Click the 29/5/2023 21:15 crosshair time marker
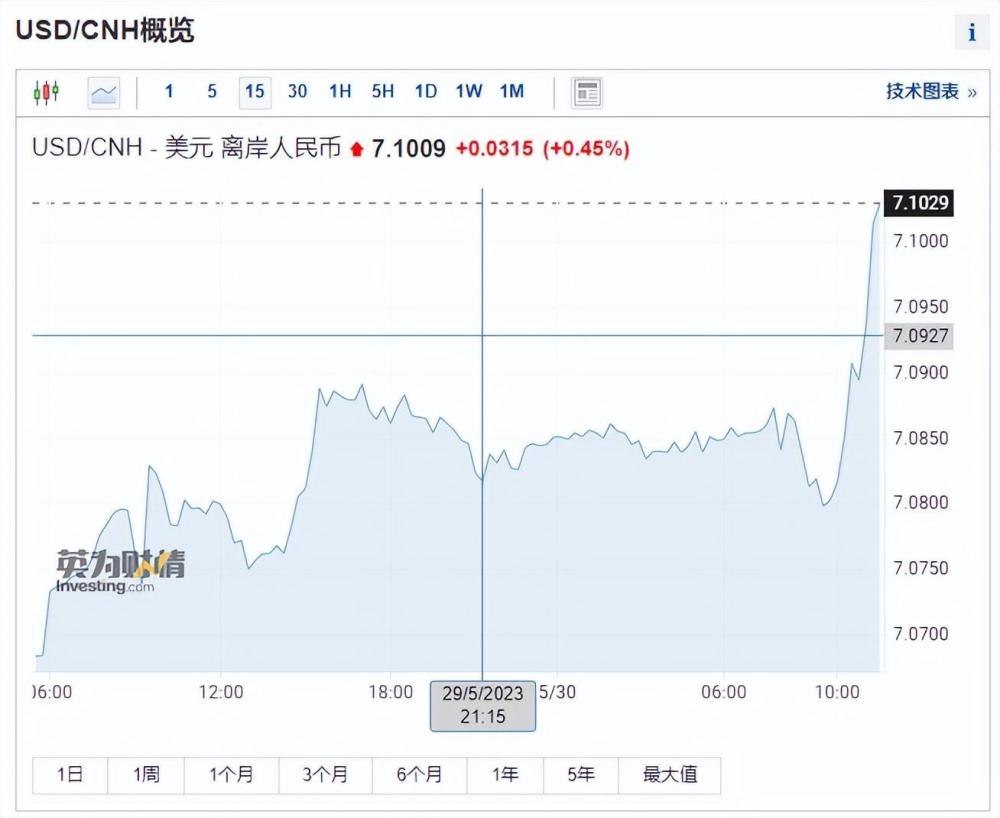Screen dimensions: 1000x818 (x=483, y=706)
